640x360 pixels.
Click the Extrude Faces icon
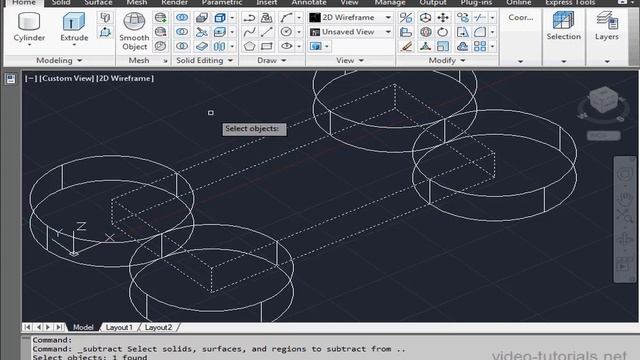pyautogui.click(x=220, y=32)
